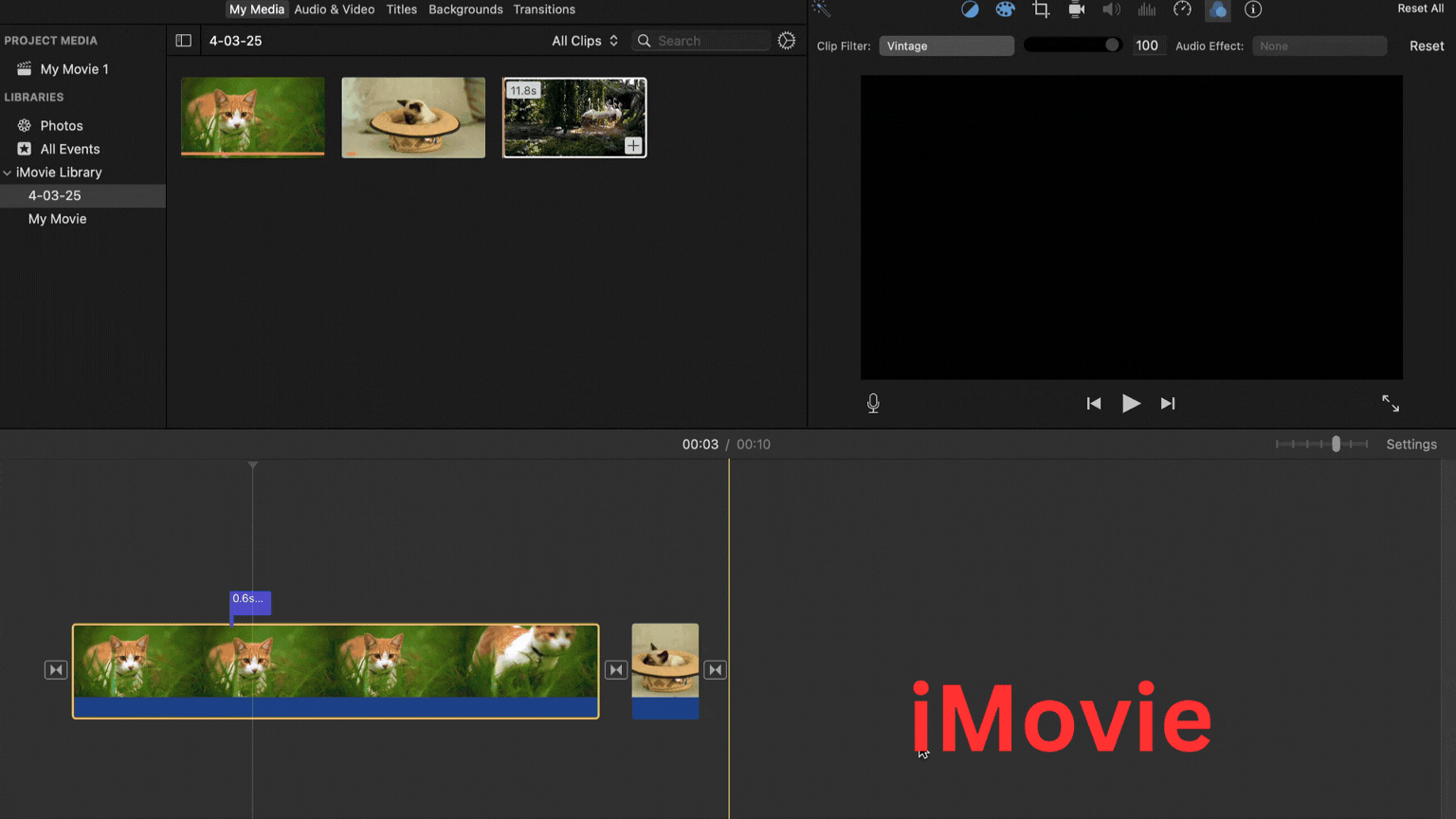Click the voiceover microphone icon
Image resolution: width=1456 pixels, height=819 pixels.
pos(873,403)
